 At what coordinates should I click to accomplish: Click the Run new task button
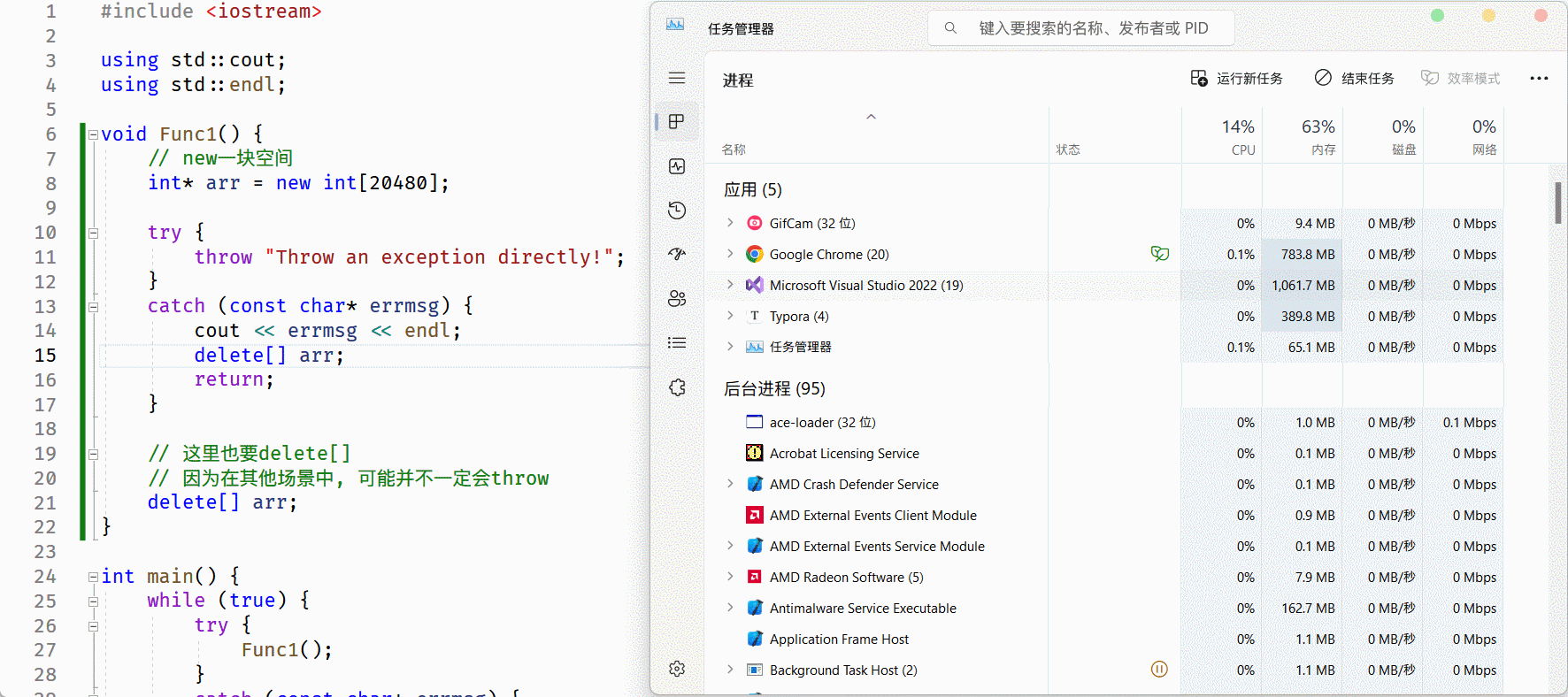[1236, 79]
